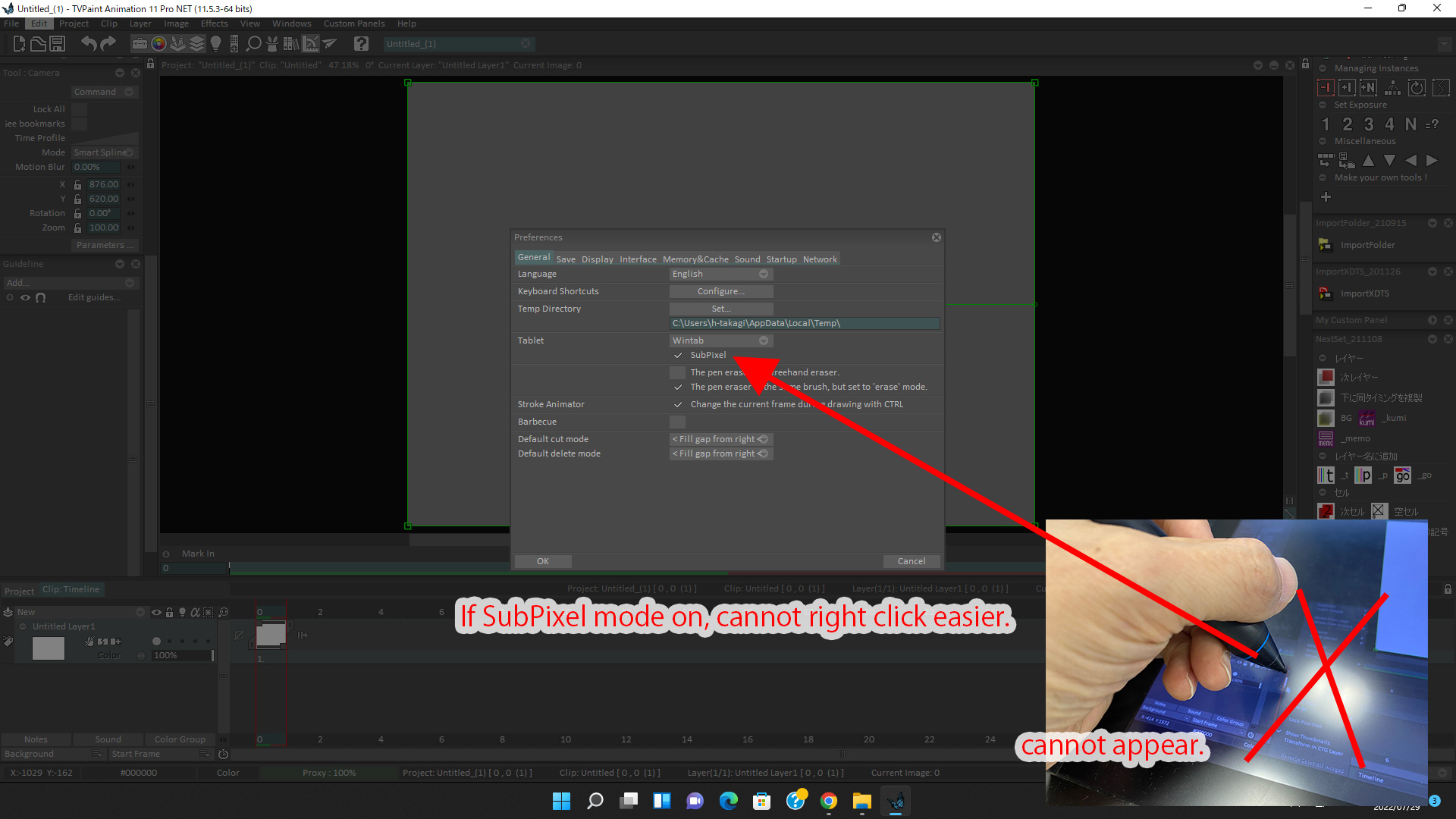The height and width of the screenshot is (819, 1456).
Task: Click the remote control toolbar icon
Action: [234, 44]
